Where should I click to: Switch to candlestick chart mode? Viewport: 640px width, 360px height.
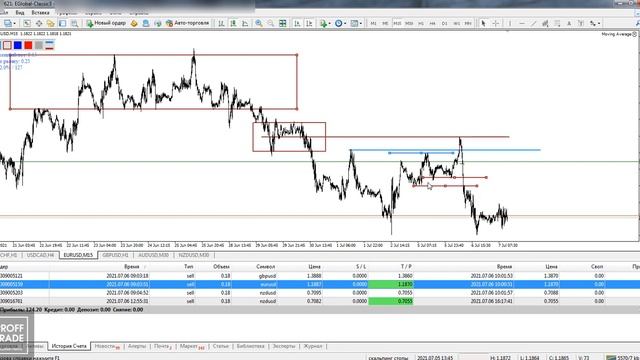coord(233,23)
